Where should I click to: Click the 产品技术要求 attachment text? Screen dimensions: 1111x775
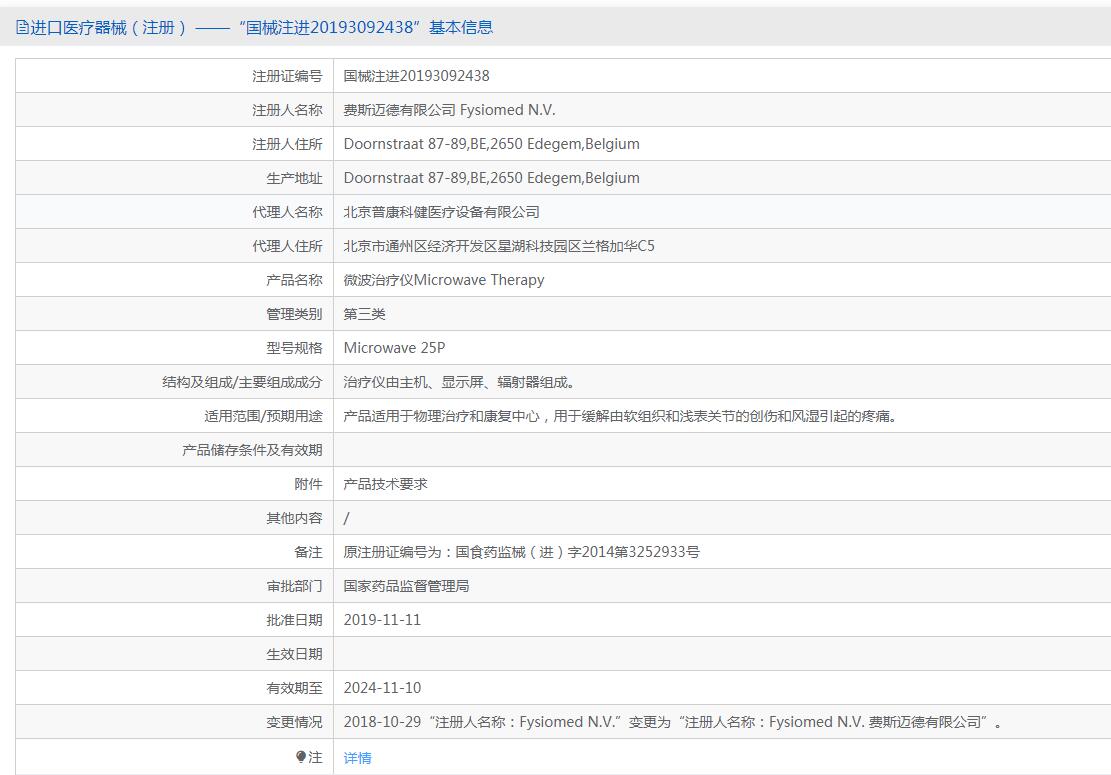pyautogui.click(x=385, y=484)
